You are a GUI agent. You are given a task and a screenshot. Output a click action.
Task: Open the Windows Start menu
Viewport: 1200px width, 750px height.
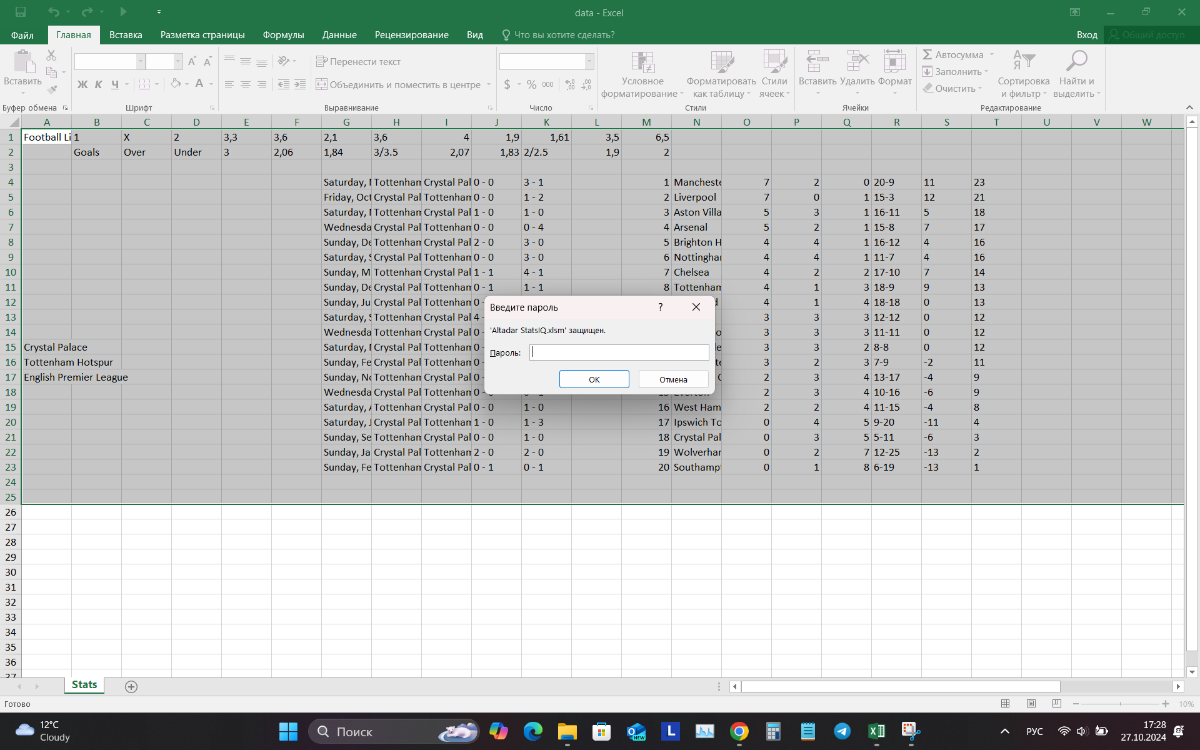(x=288, y=731)
